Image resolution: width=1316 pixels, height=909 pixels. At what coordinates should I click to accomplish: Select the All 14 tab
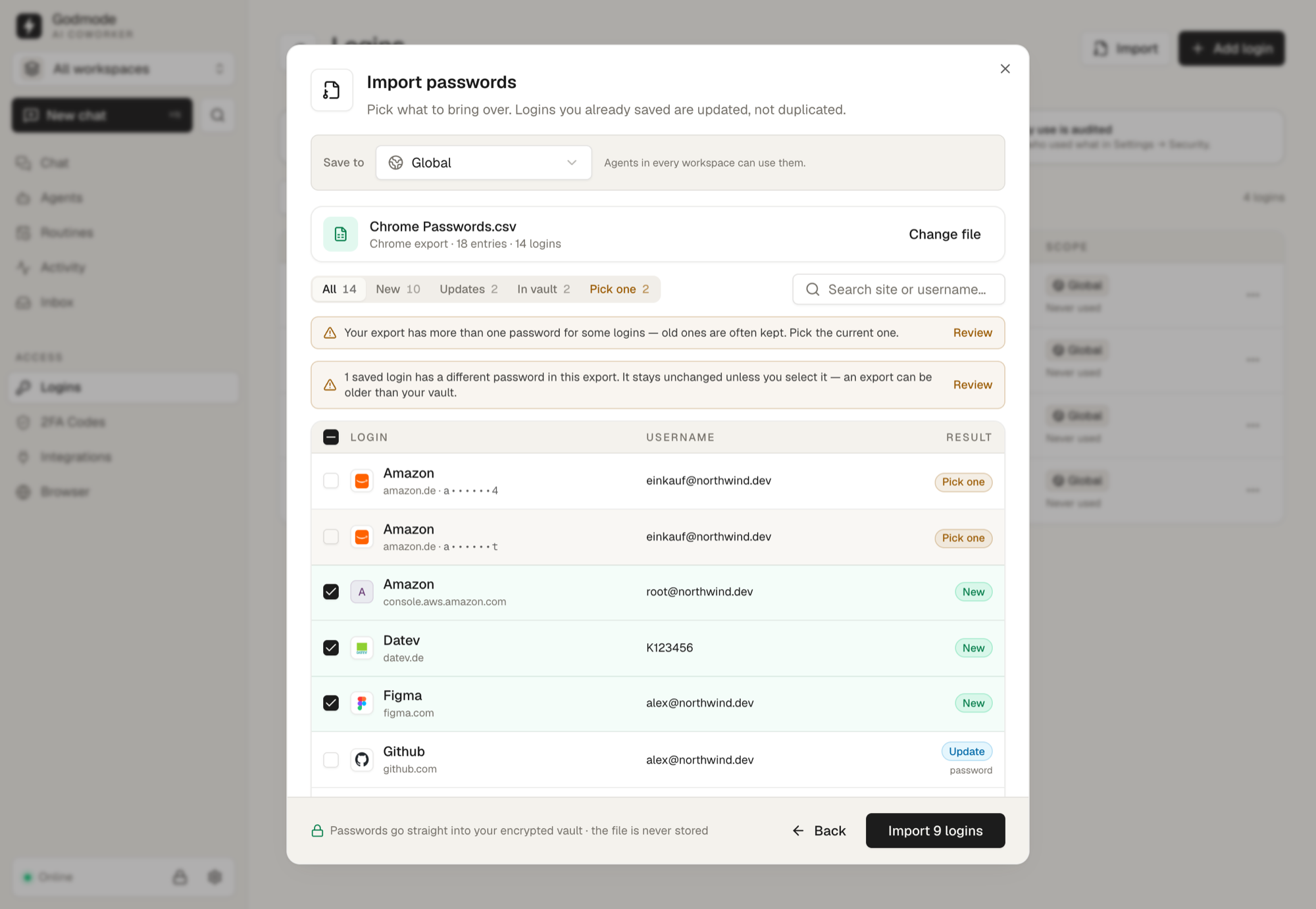(339, 289)
